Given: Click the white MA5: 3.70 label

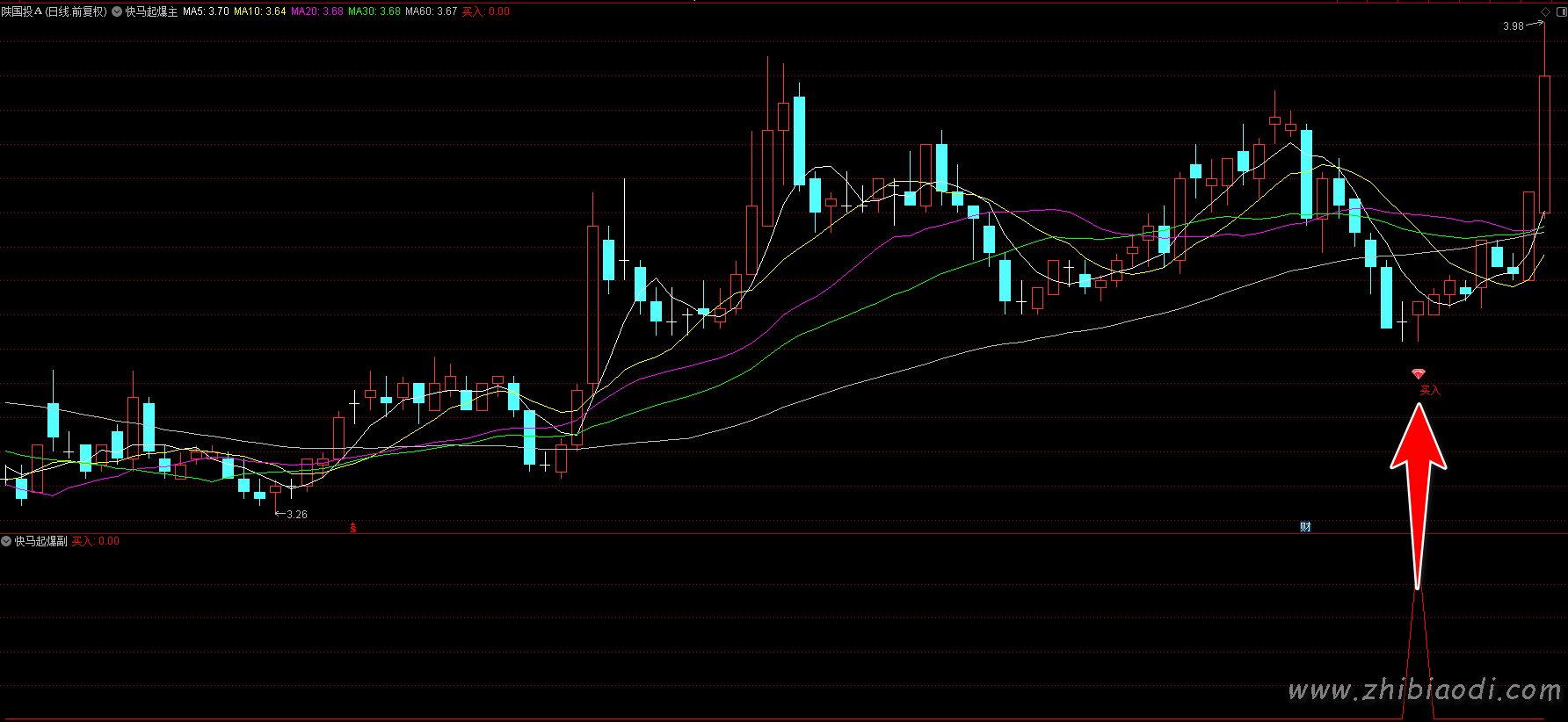Looking at the screenshot, I should [x=206, y=11].
